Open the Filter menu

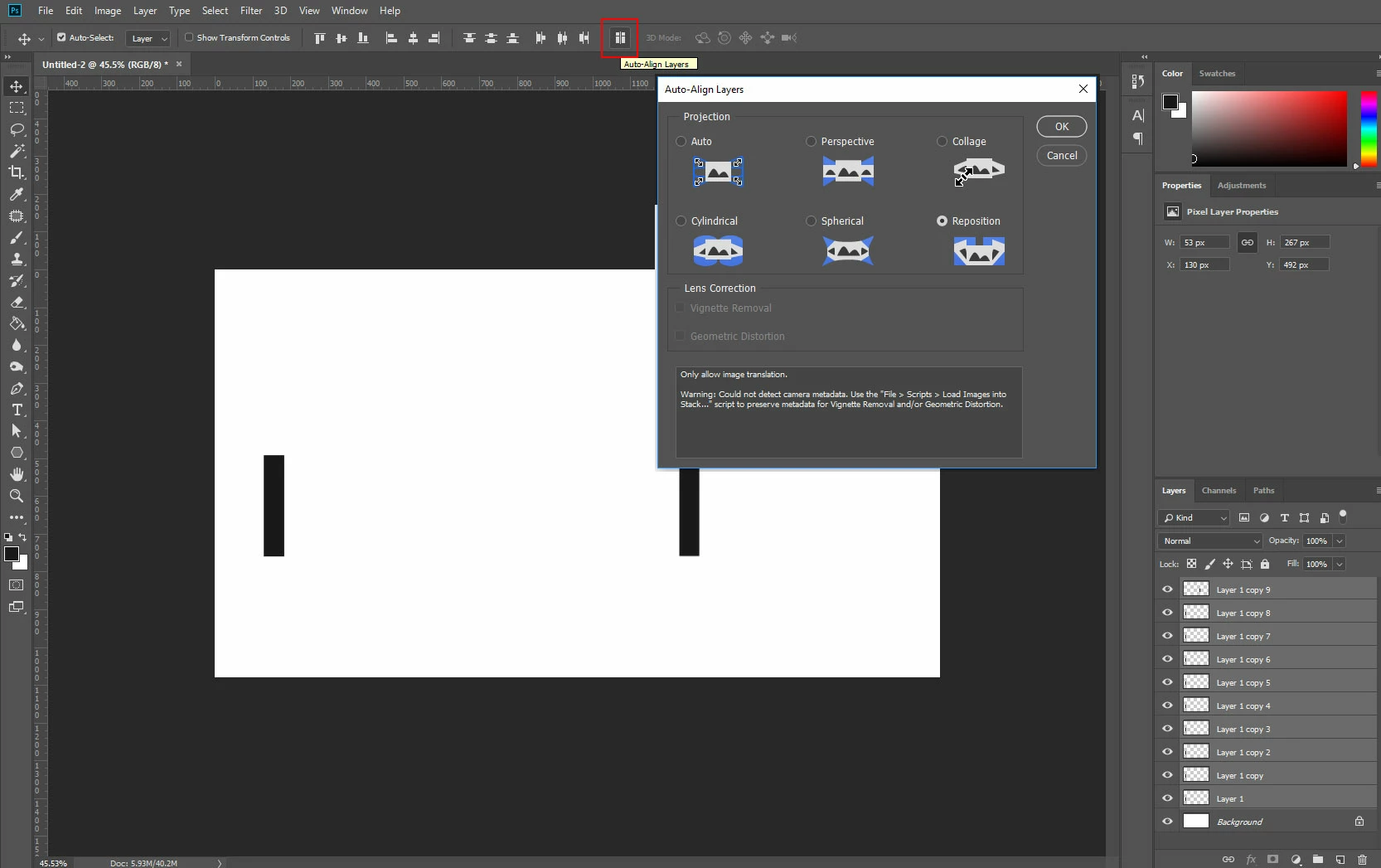(x=251, y=11)
